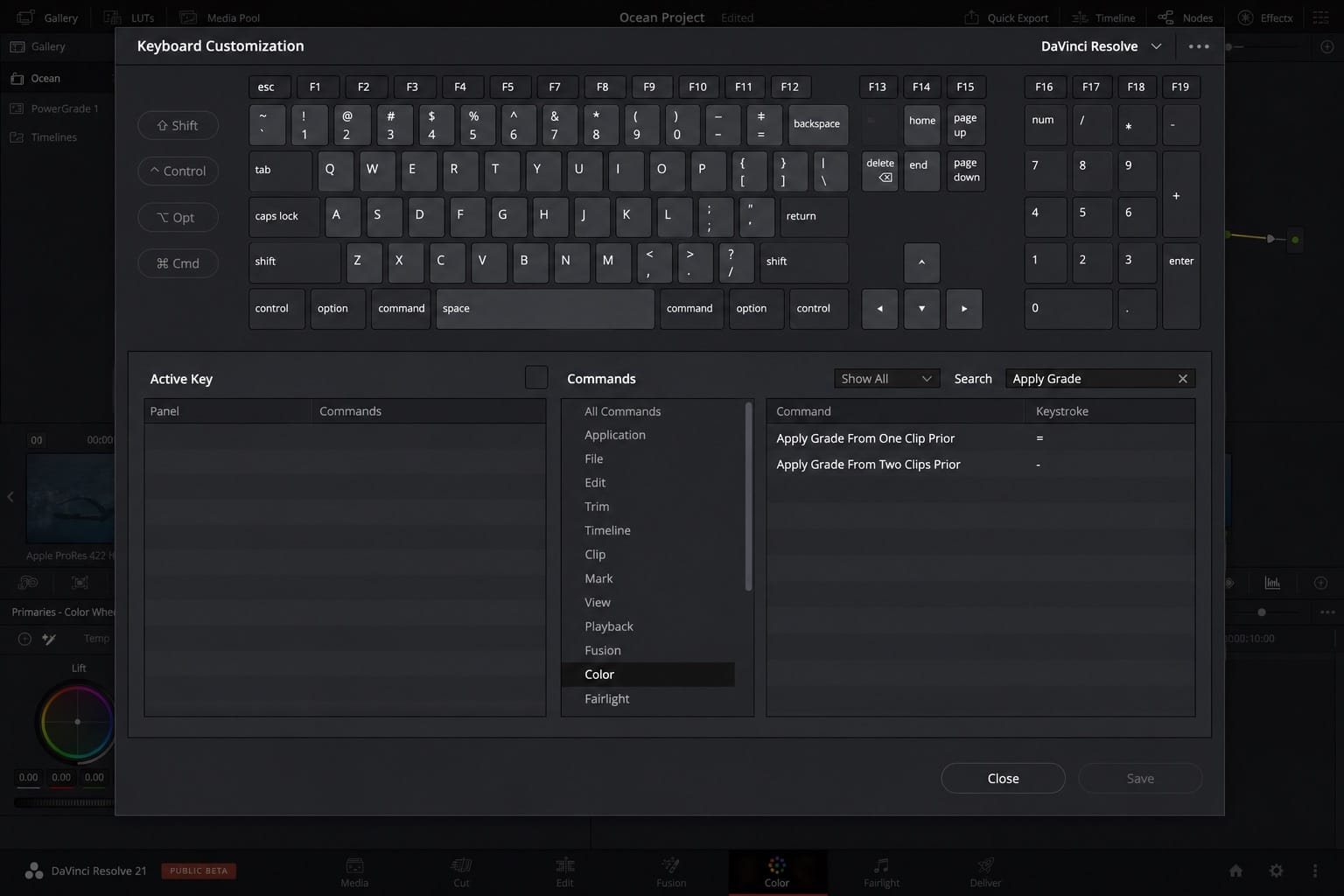Click the F12 function key
Image resolution: width=1344 pixels, height=896 pixels.
coord(790,87)
